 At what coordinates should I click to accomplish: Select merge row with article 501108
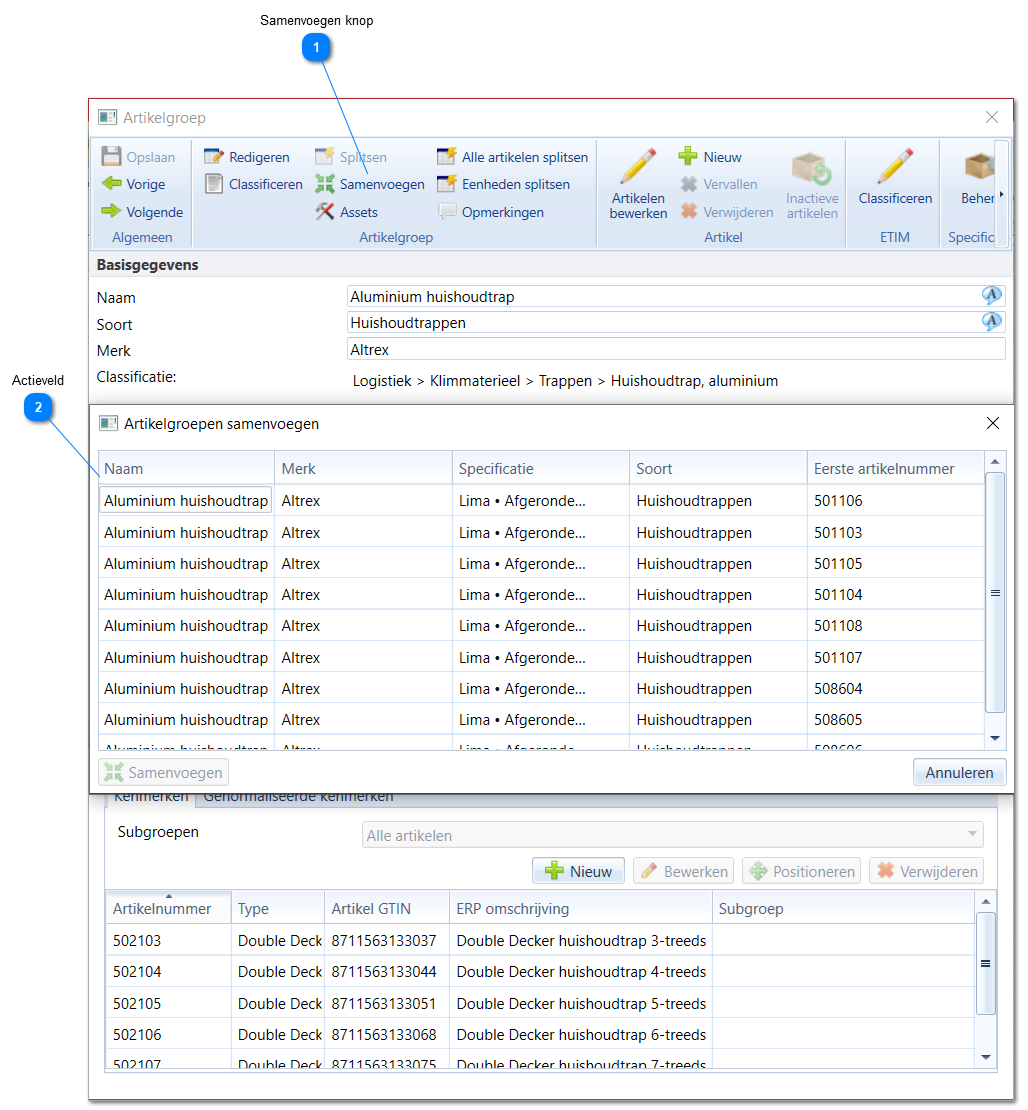(542, 626)
